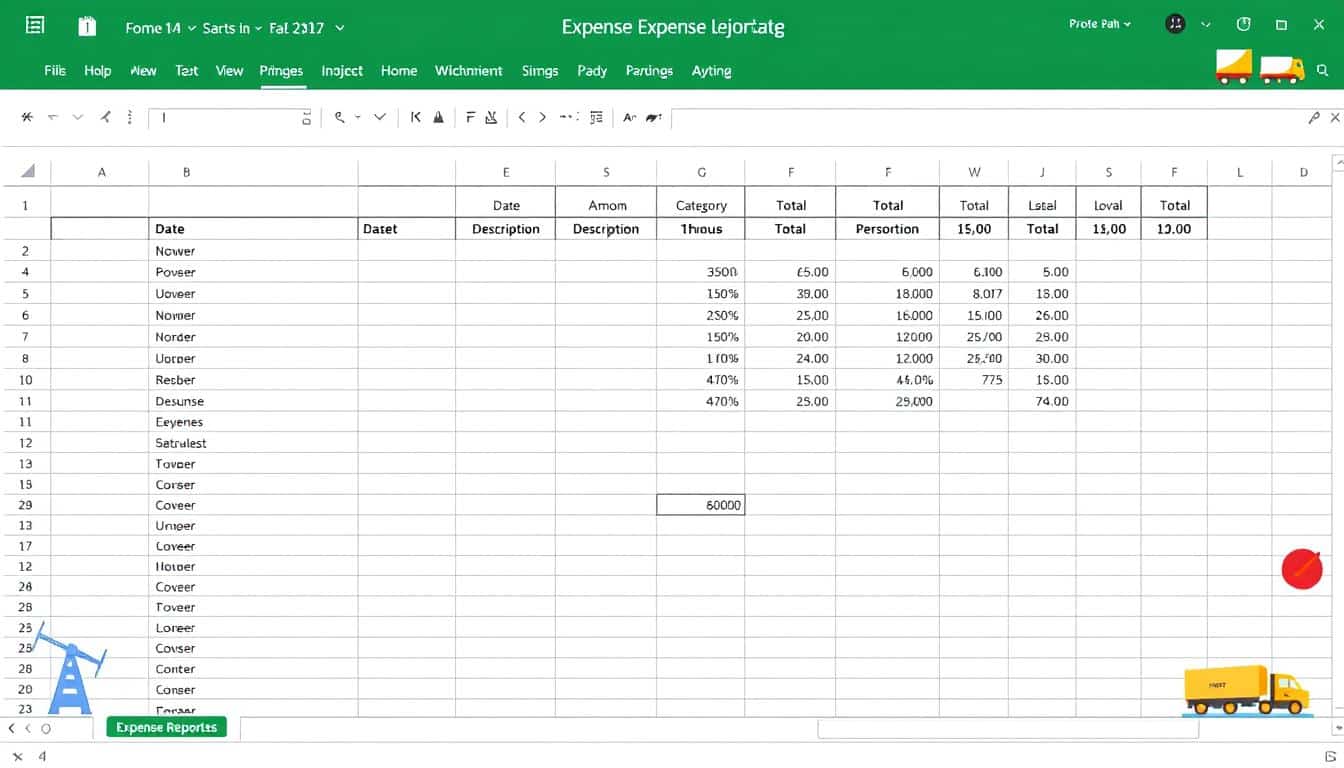Click the asterisk icon at toolbar start

click(27, 117)
